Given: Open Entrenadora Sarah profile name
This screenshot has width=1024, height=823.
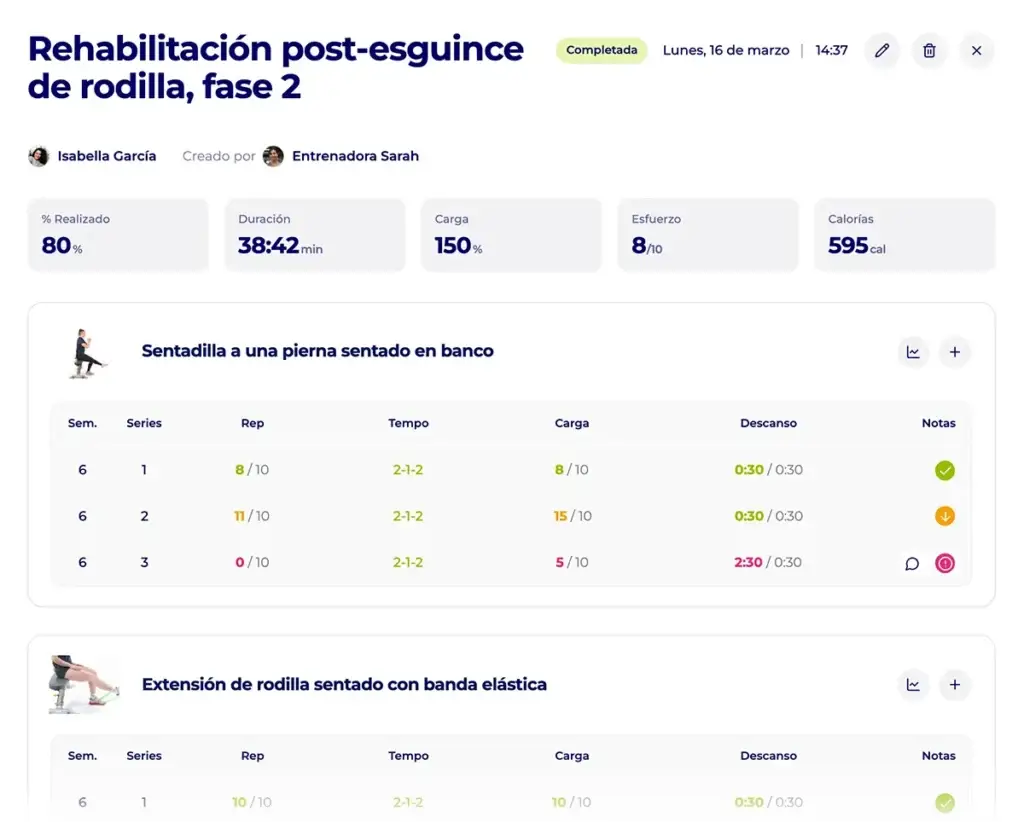Looking at the screenshot, I should pos(355,156).
